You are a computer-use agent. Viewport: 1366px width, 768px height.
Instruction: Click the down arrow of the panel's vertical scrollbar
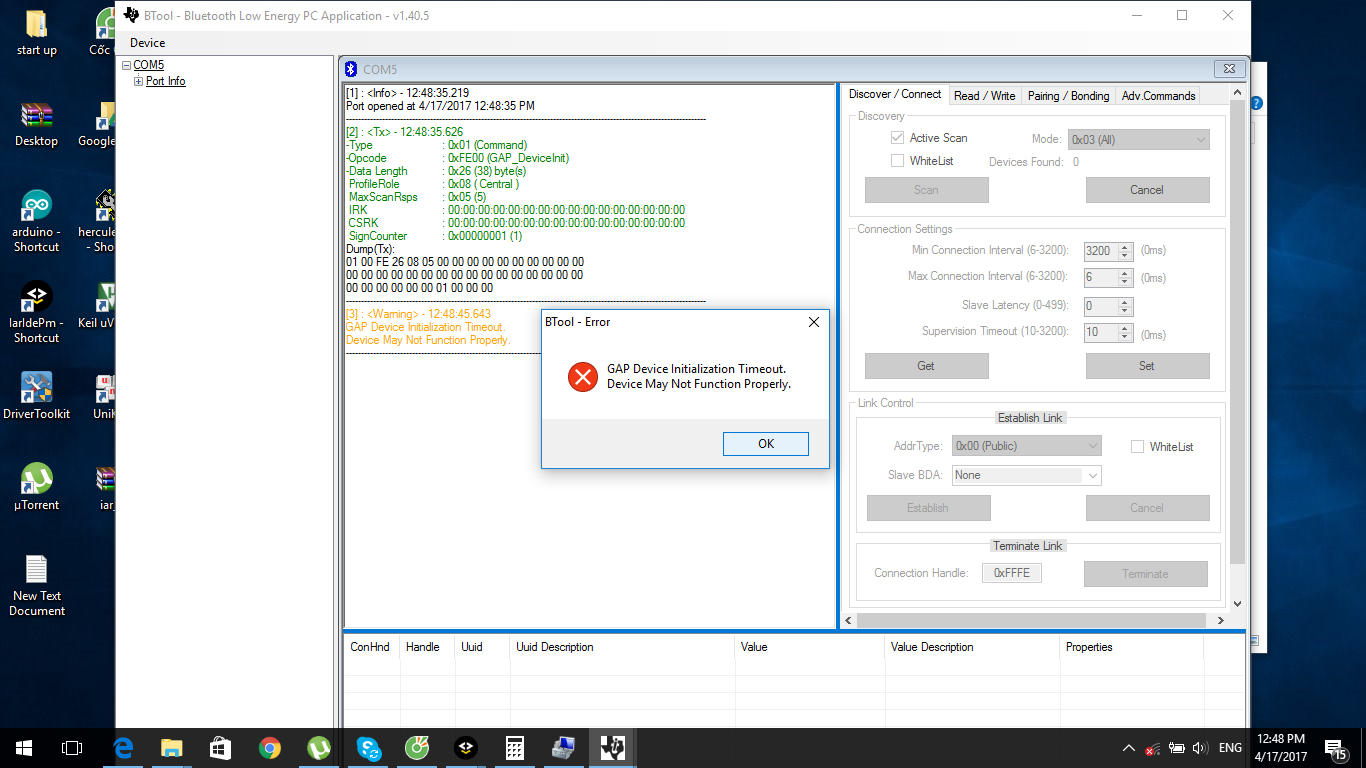[x=1237, y=604]
